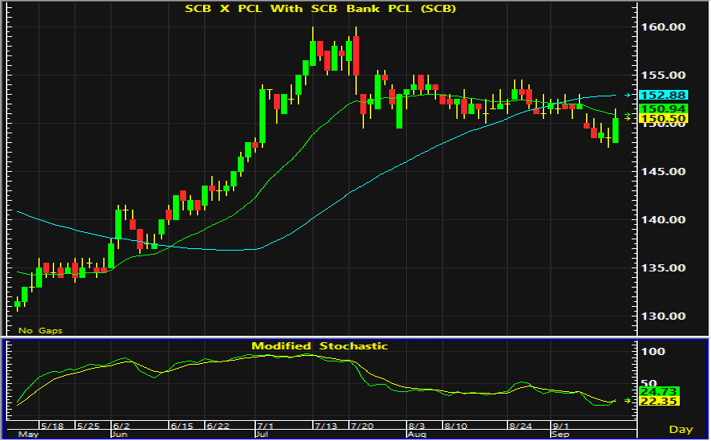Screen dimensions: 711x441
Task: Click the Modified Stochastic panel title
Action: click(x=320, y=346)
